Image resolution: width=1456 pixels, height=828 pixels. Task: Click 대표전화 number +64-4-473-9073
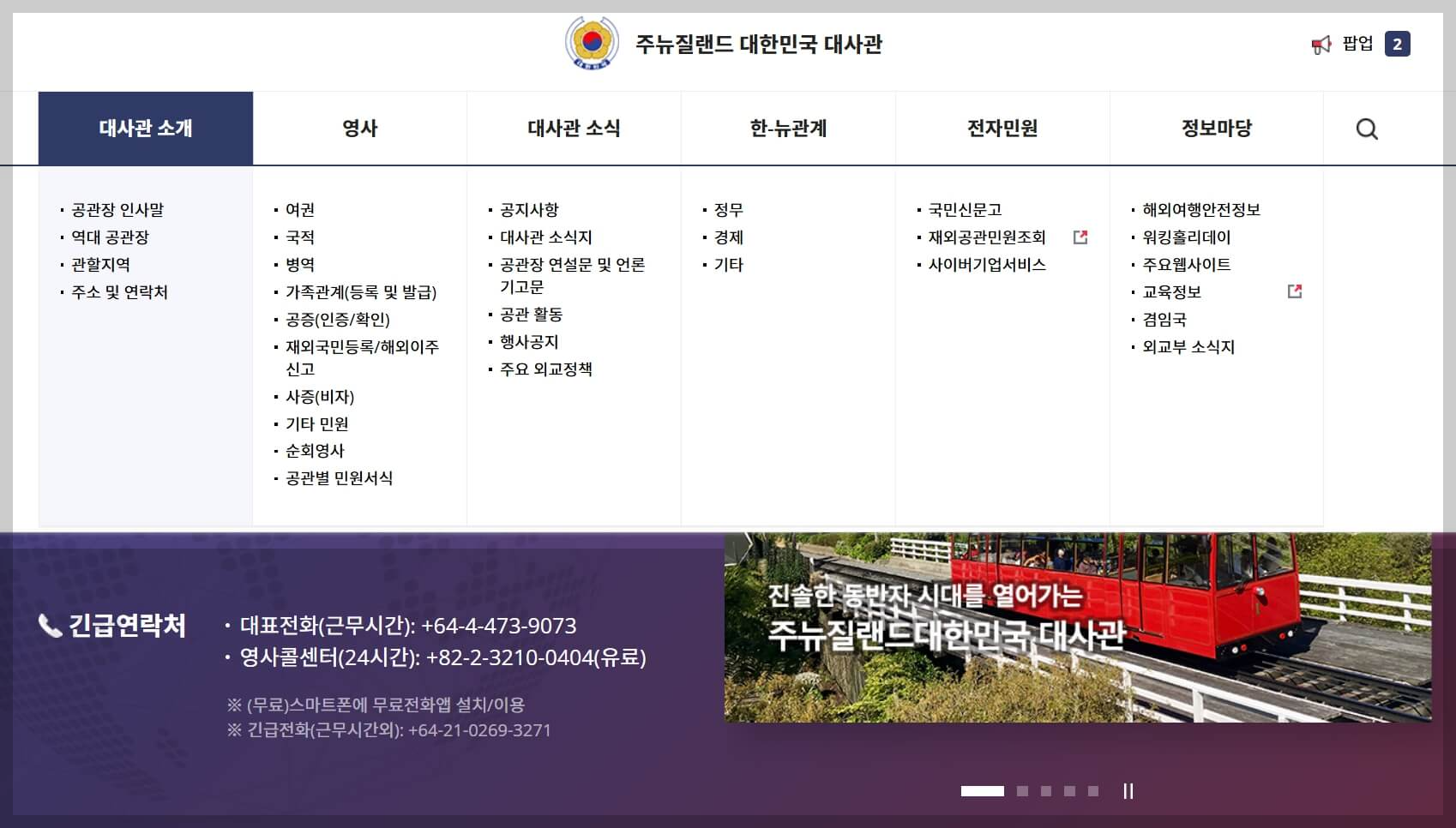499,626
